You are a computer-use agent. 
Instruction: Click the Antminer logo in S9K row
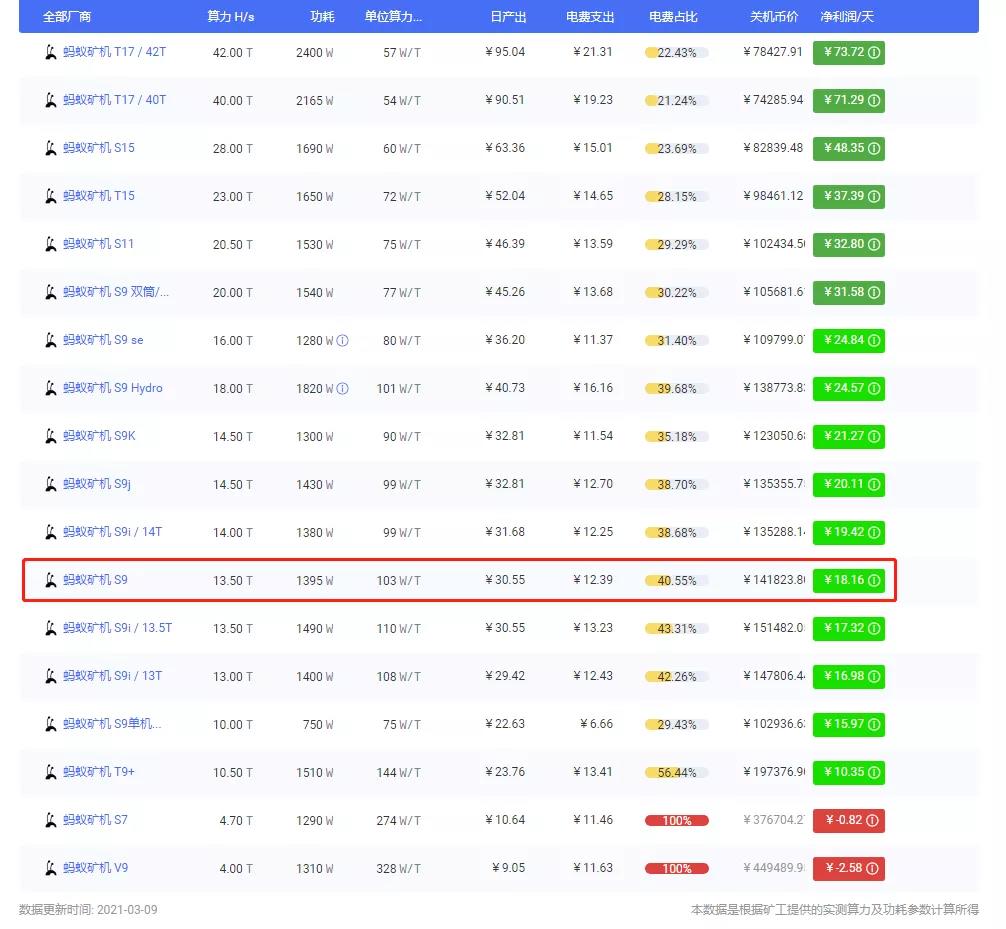click(x=51, y=436)
